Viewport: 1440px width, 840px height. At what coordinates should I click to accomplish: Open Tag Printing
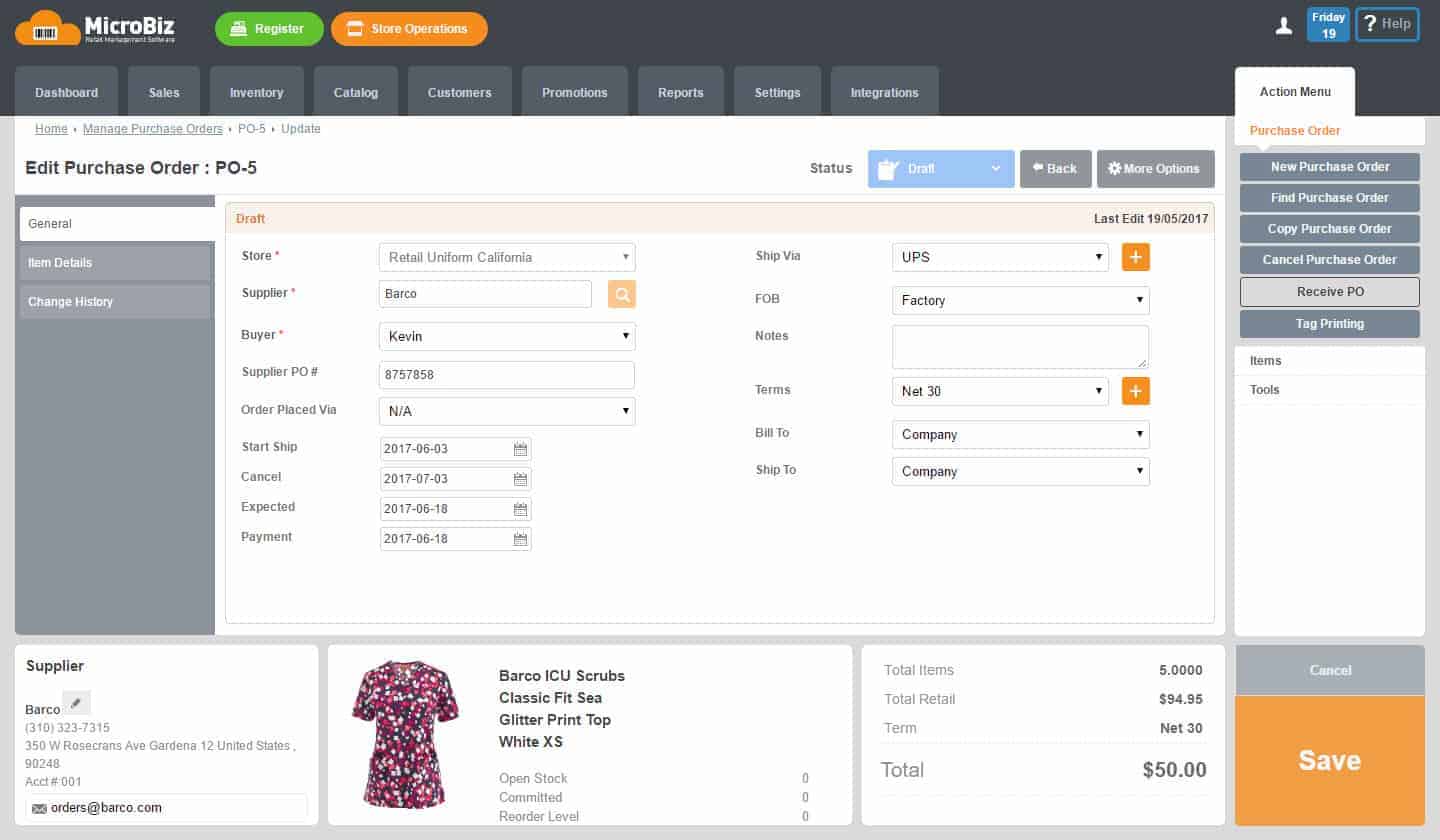1330,324
